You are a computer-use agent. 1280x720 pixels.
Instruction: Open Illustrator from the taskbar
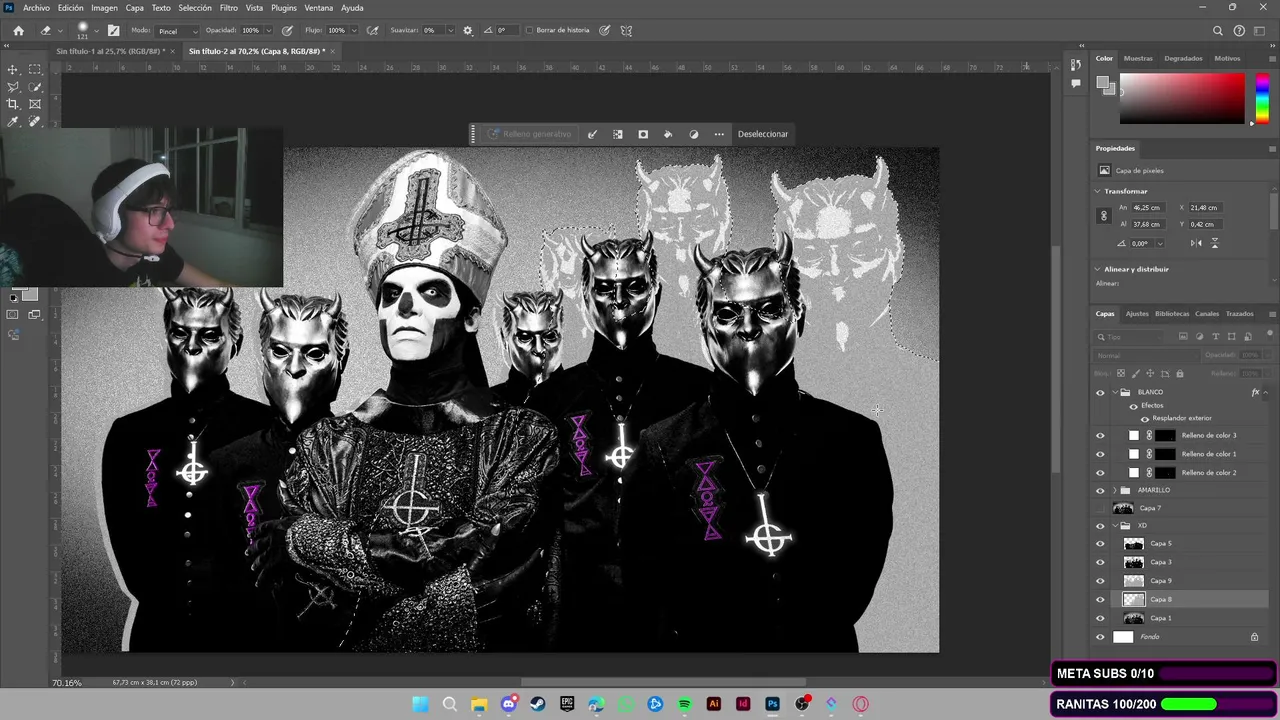714,704
